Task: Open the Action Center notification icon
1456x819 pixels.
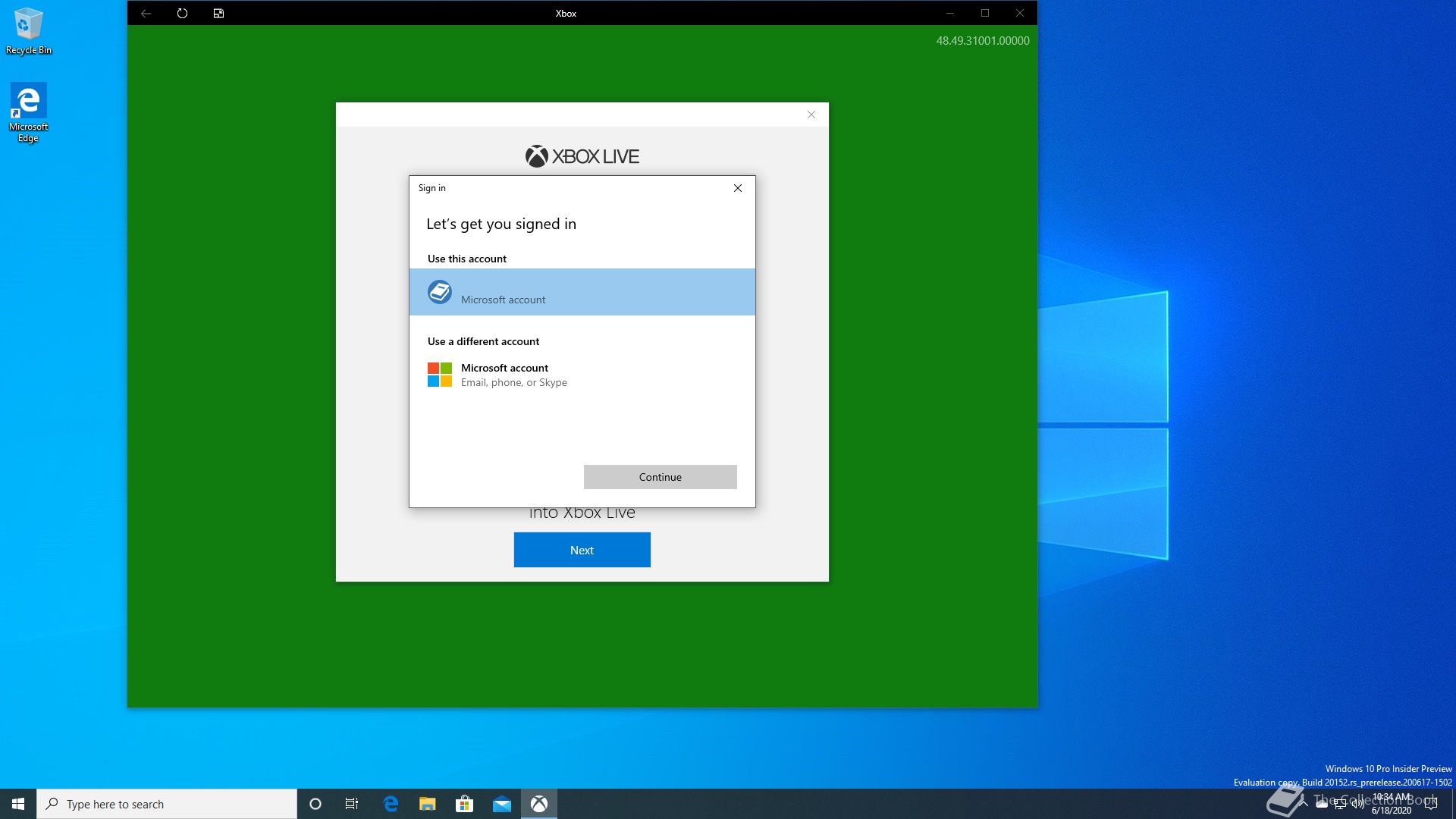Action: (x=1431, y=804)
